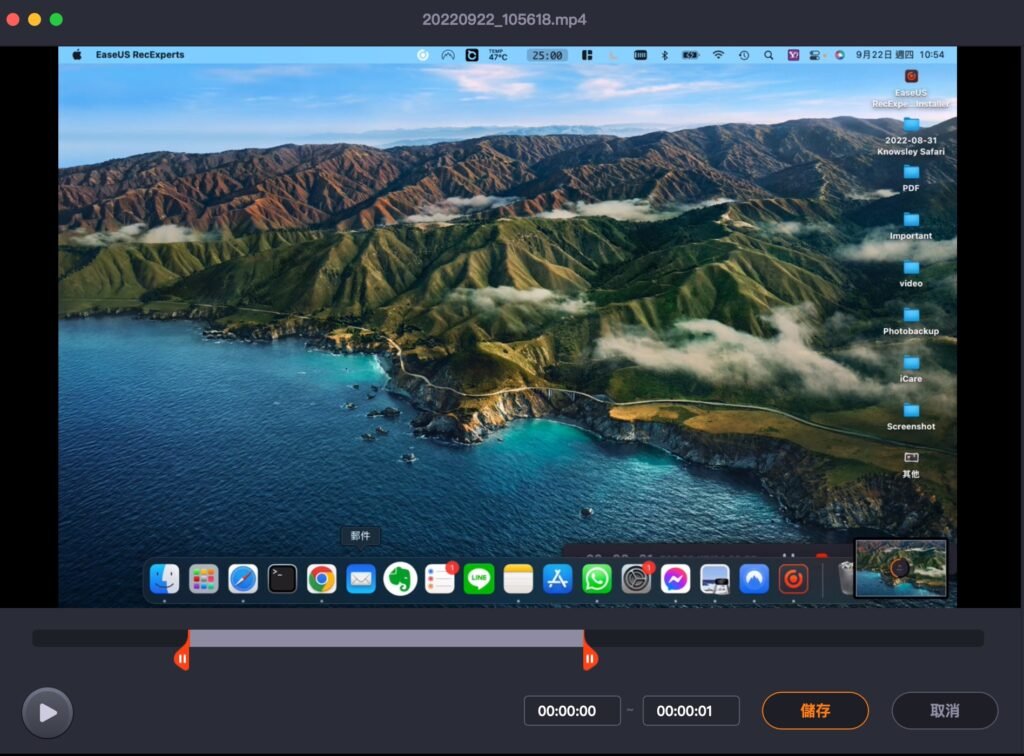Click the right orange trim end handle

tap(590, 658)
